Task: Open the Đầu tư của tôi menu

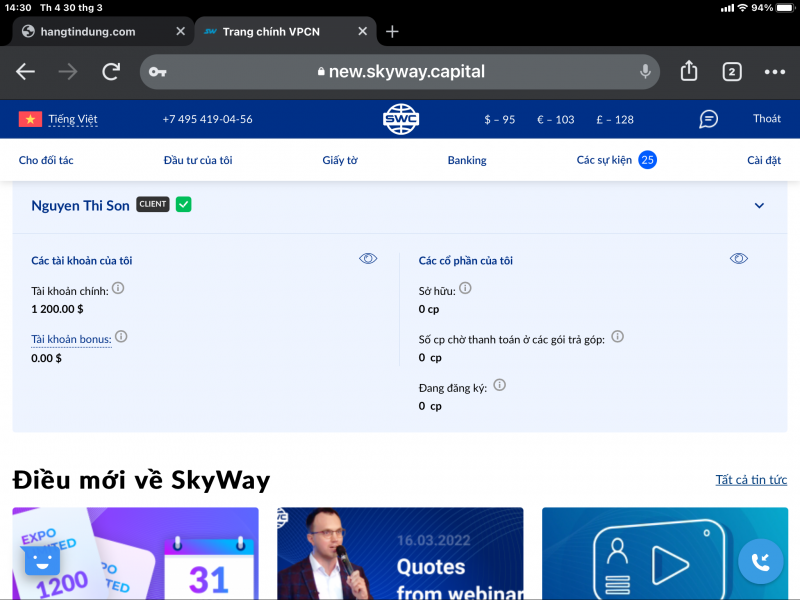Action: [198, 160]
